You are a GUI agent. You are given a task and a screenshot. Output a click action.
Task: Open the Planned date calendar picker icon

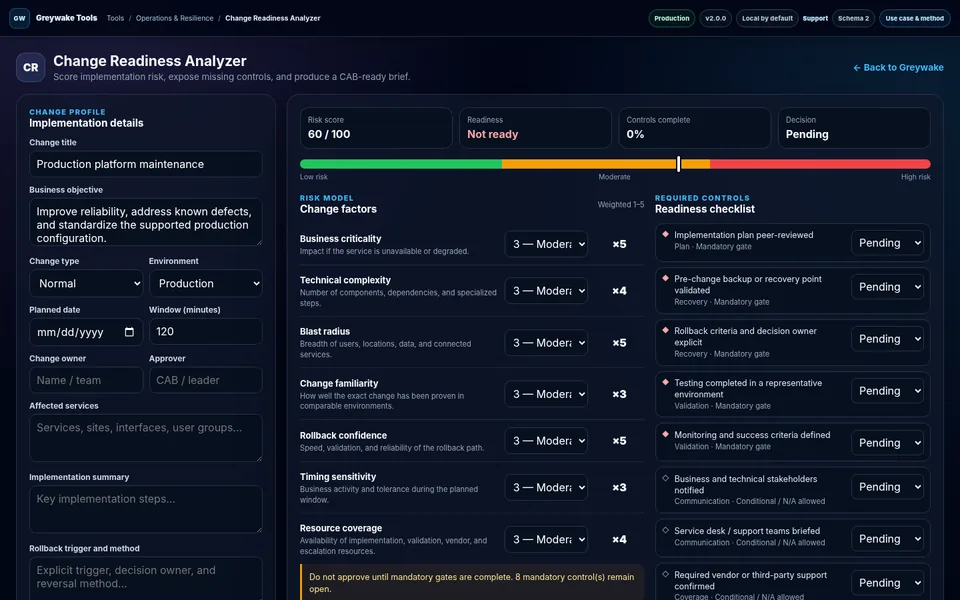point(129,332)
